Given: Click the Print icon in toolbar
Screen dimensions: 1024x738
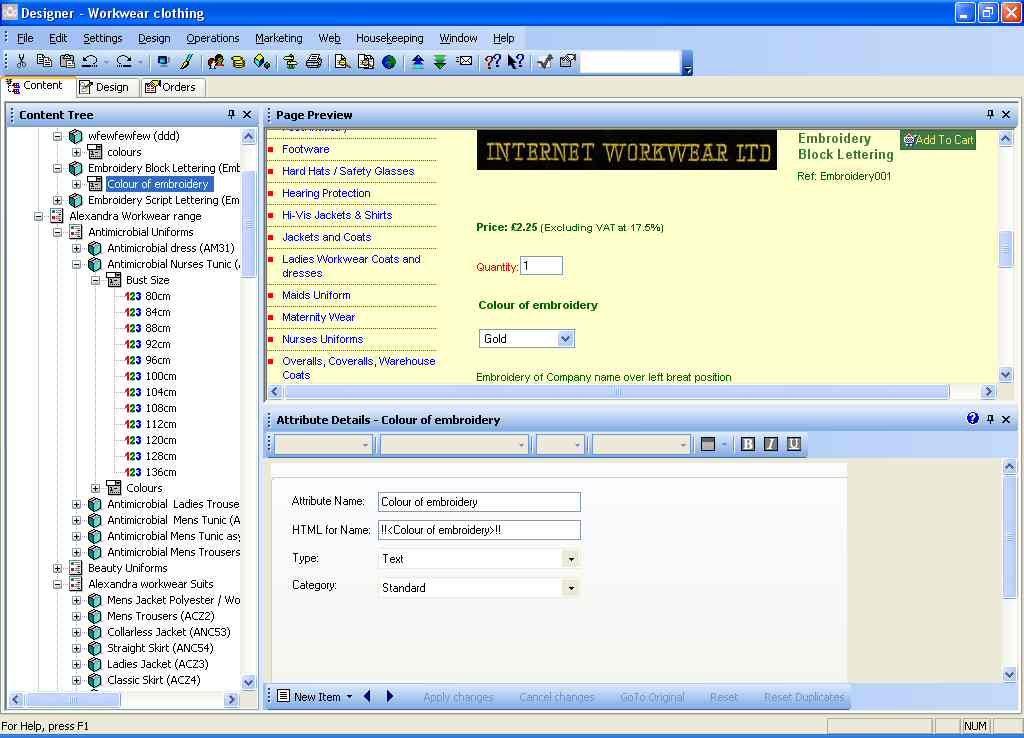Looking at the screenshot, I should [314, 62].
